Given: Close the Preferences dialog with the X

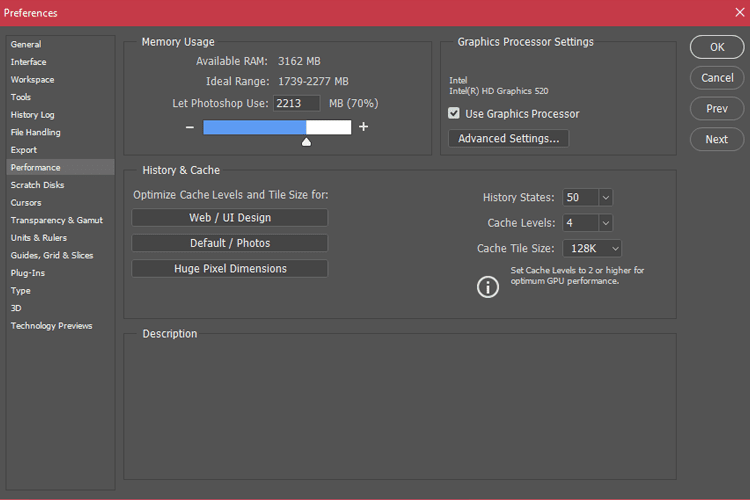Looking at the screenshot, I should 739,12.
